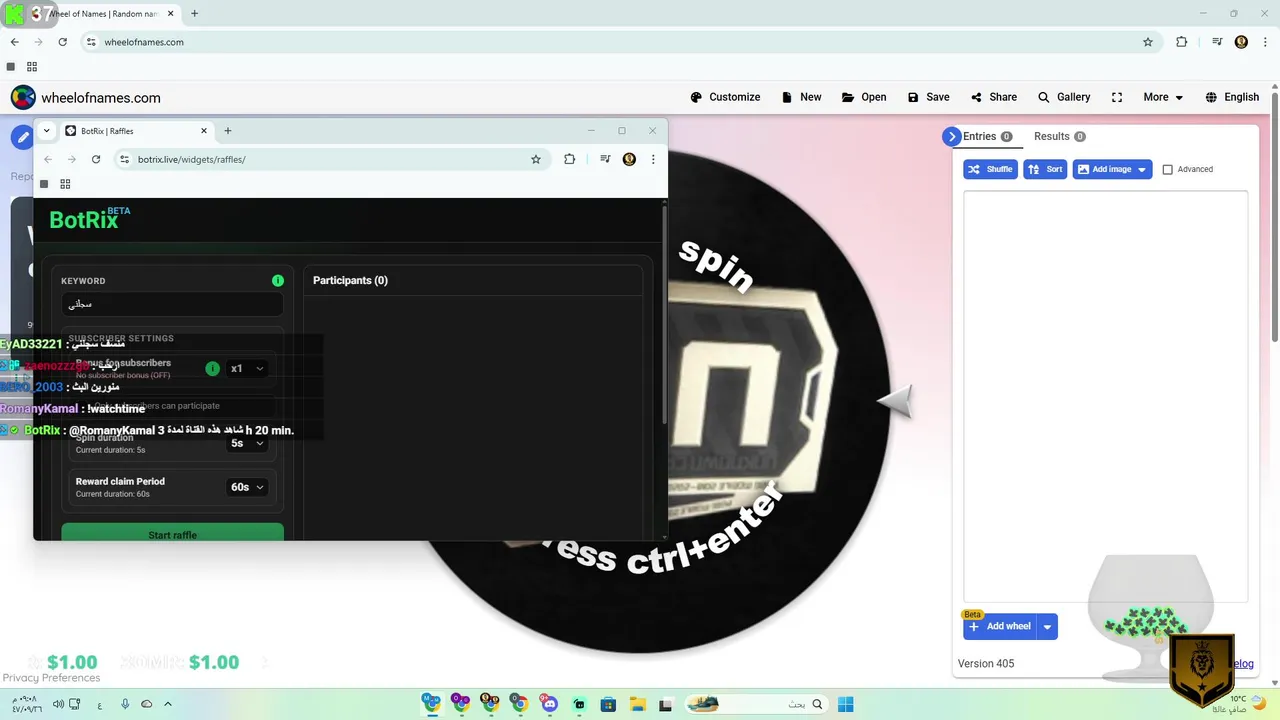
Task: Open profile avatar in BotRix window
Action: 629,159
